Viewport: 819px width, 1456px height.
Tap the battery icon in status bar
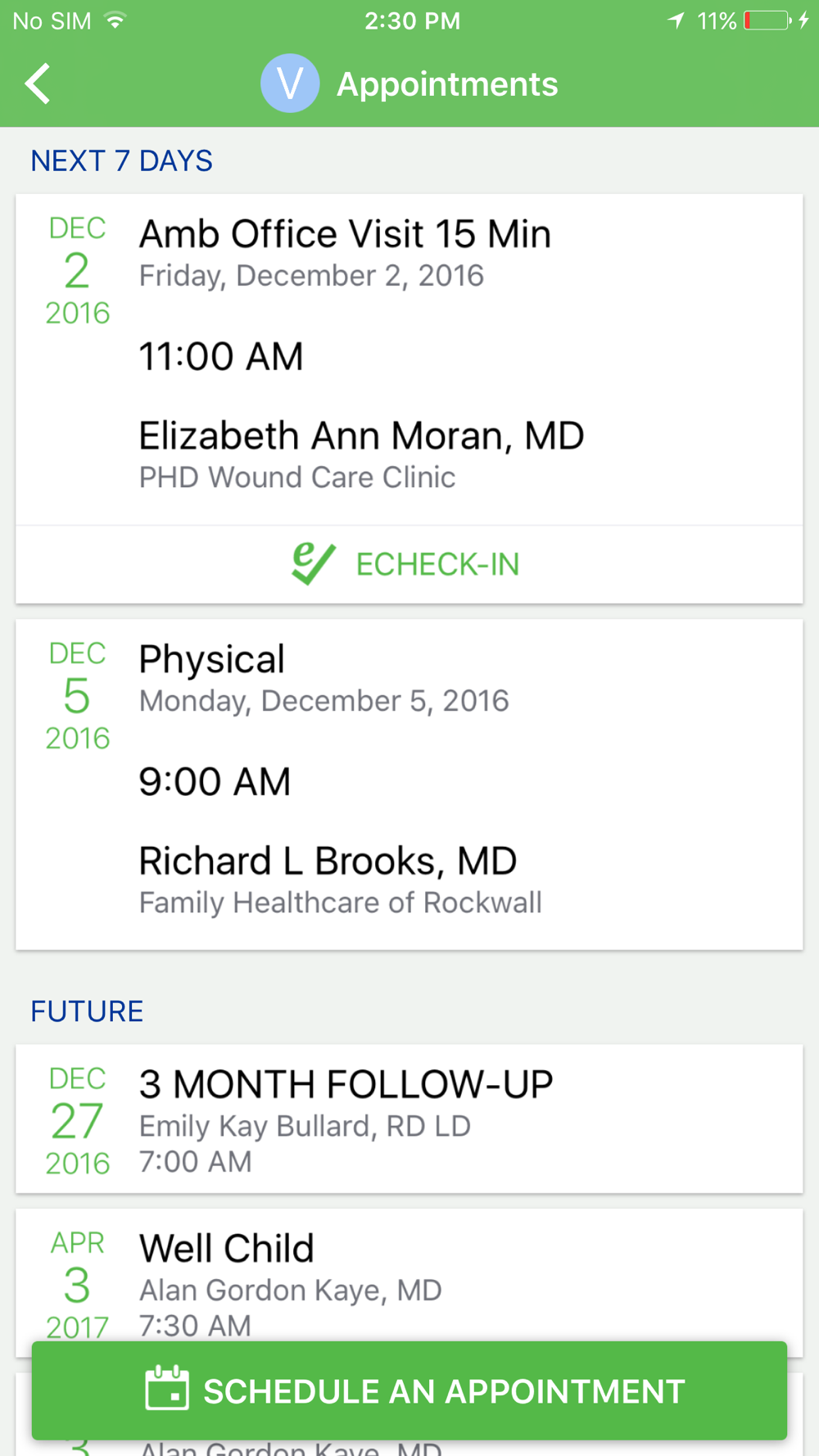pyautogui.click(x=767, y=20)
